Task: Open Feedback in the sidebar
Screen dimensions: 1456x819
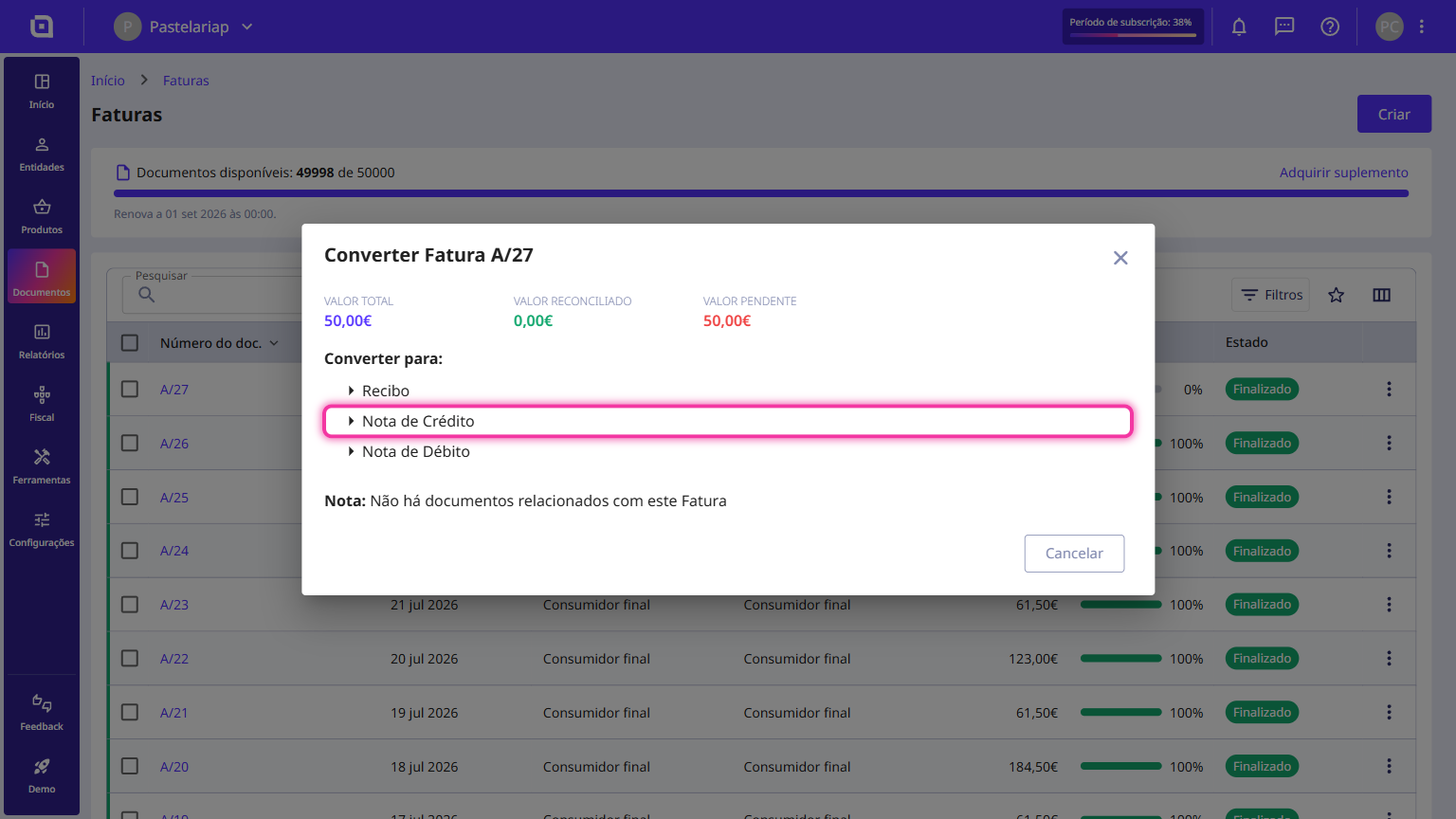Action: click(42, 714)
